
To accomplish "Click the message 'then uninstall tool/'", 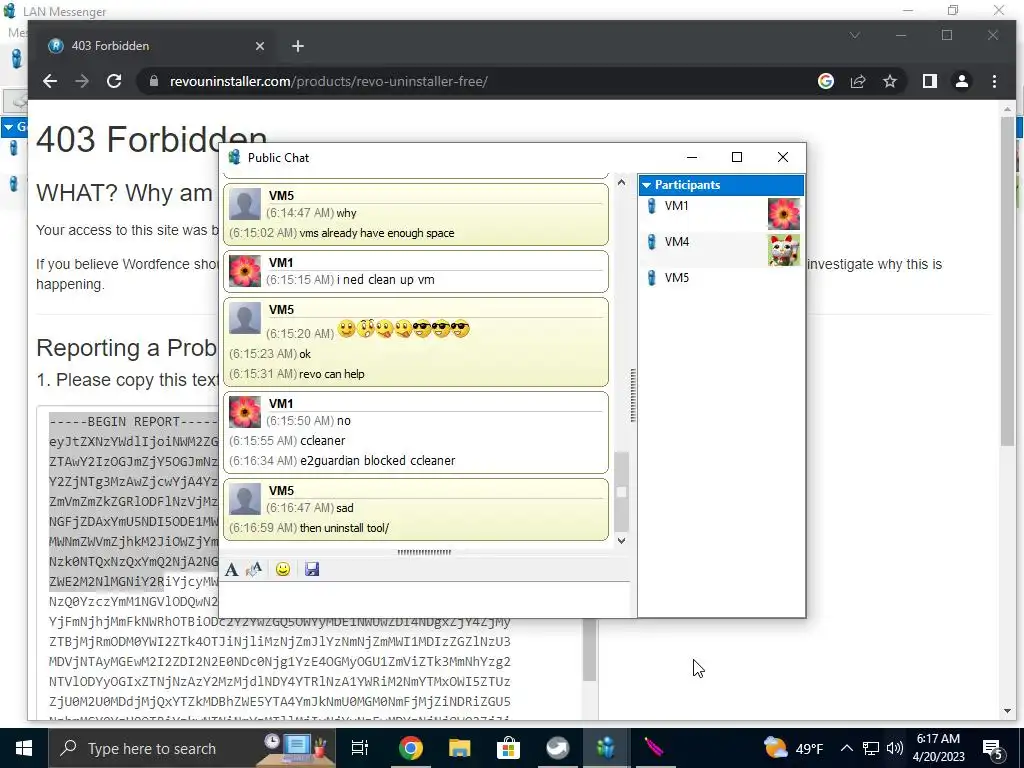I will (344, 528).
